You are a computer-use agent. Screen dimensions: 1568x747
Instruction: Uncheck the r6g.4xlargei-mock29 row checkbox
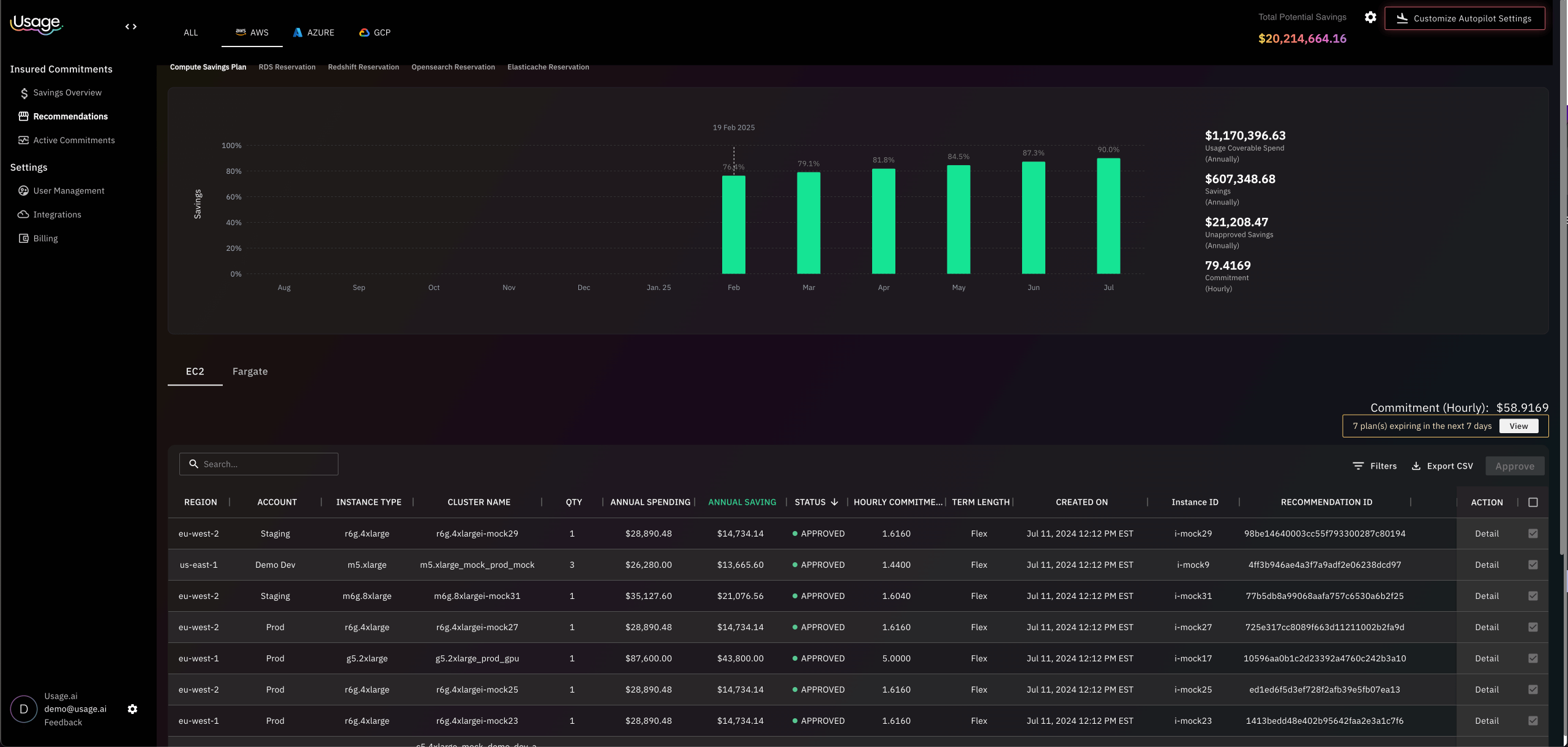point(1533,533)
